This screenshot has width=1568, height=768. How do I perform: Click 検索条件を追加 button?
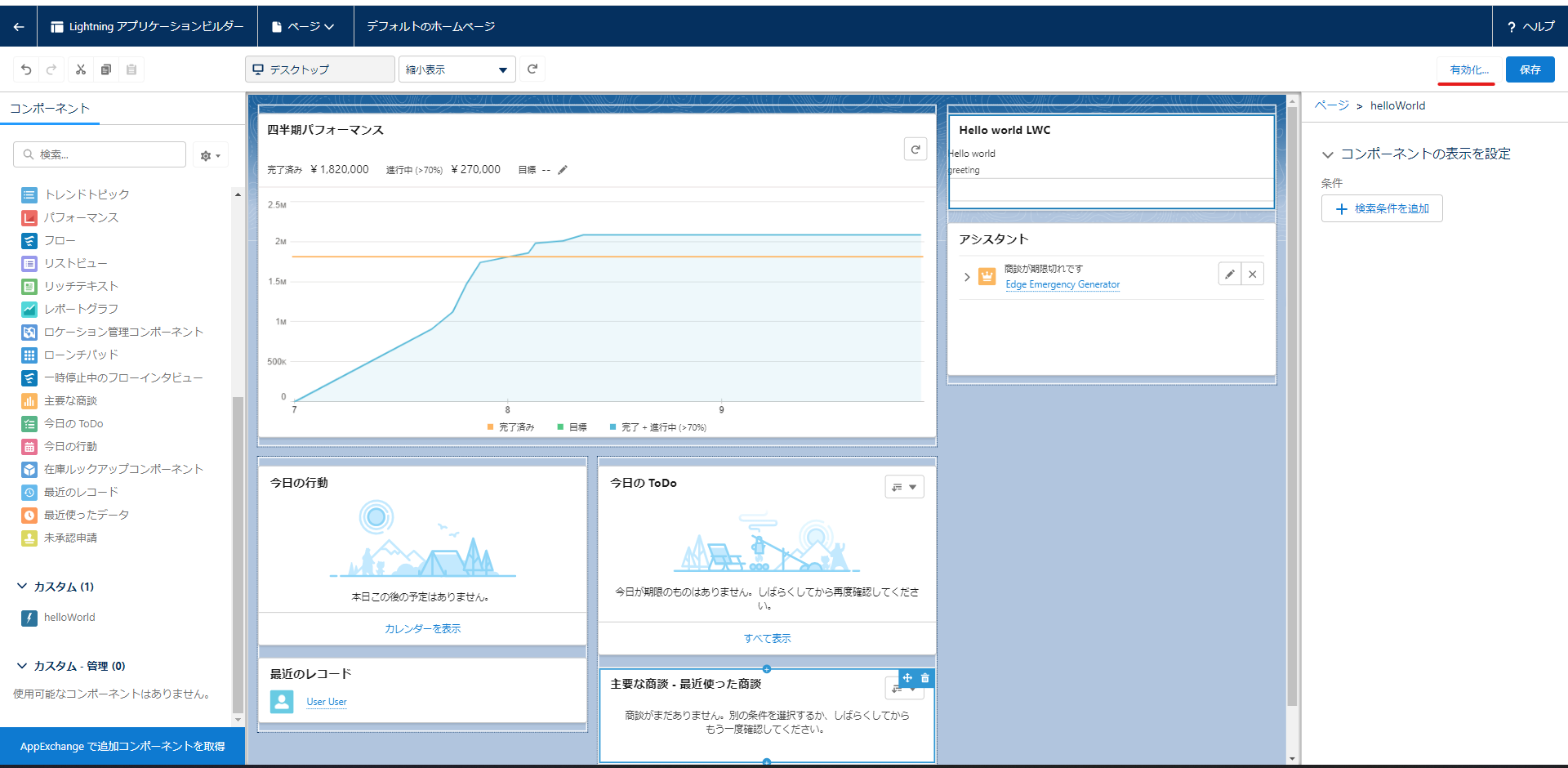1382,208
